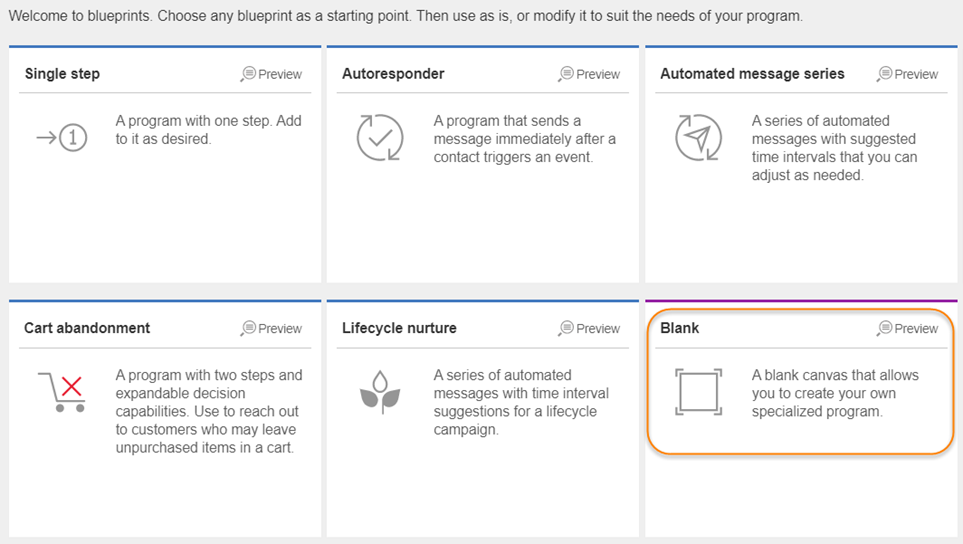Viewport: 963px width, 544px height.
Task: Click the Single step arrow-and-one icon
Action: tap(61, 138)
